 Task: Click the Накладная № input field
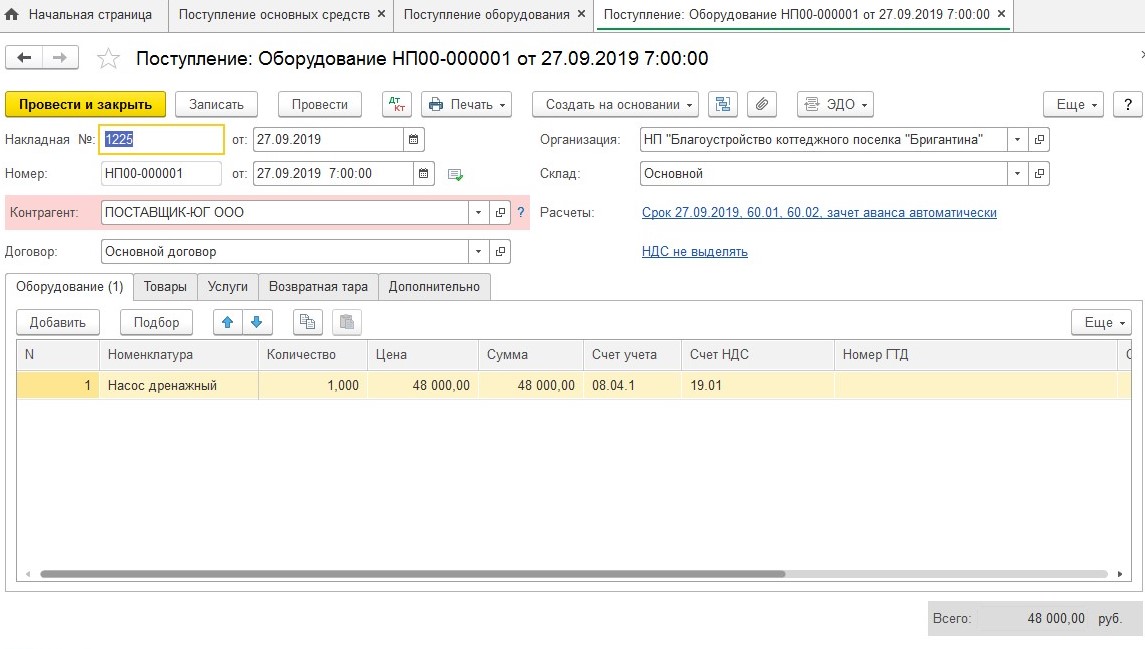click(x=162, y=140)
